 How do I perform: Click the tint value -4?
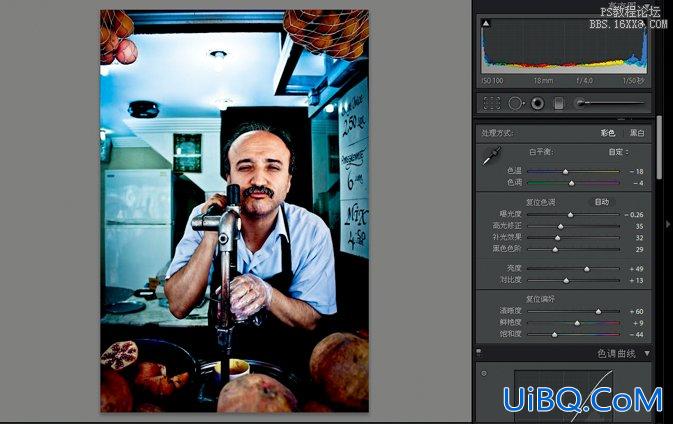[638, 183]
